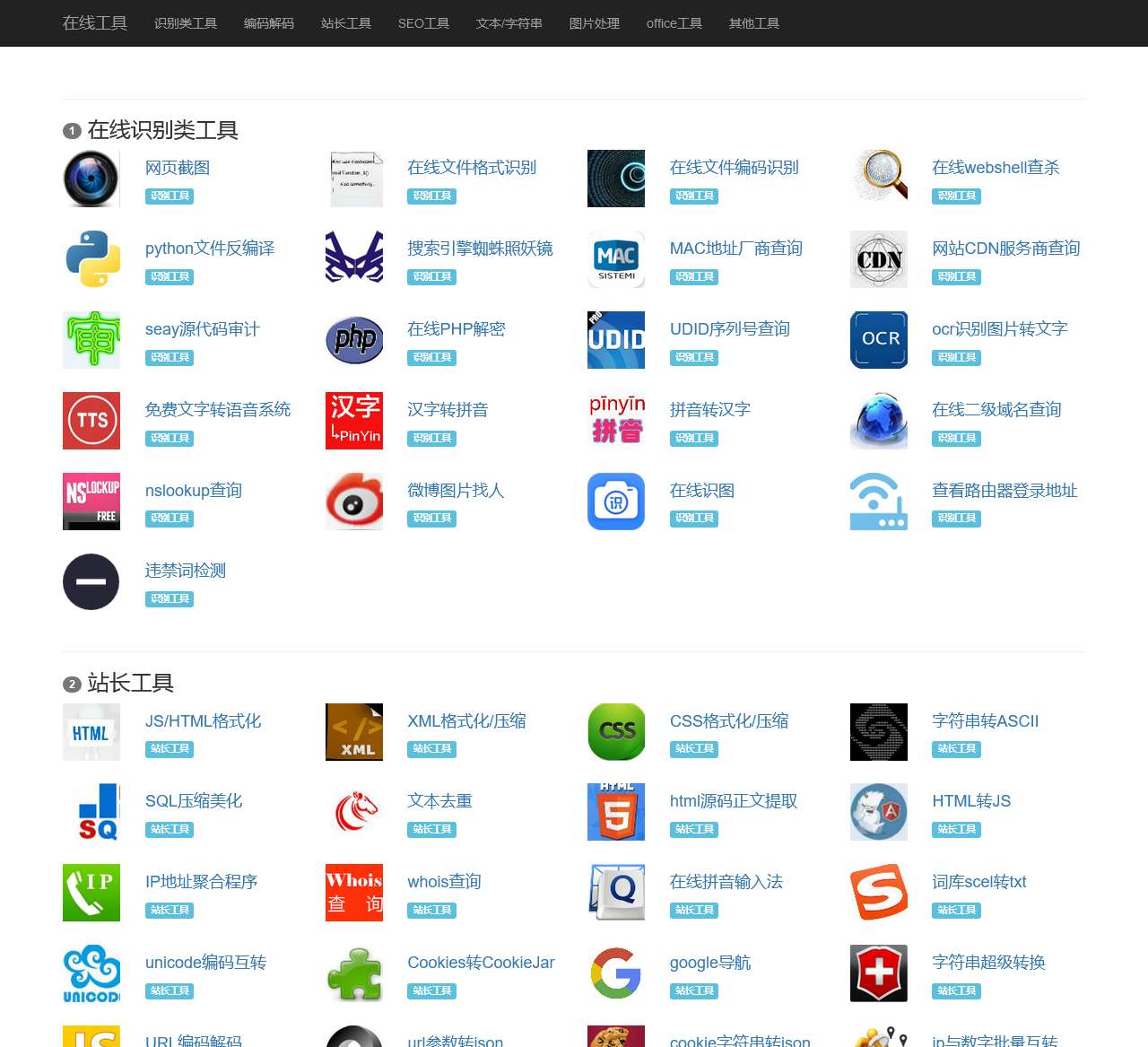The image size is (1148, 1047).
Task: Open the unicode编码互转 link
Action: click(x=206, y=963)
